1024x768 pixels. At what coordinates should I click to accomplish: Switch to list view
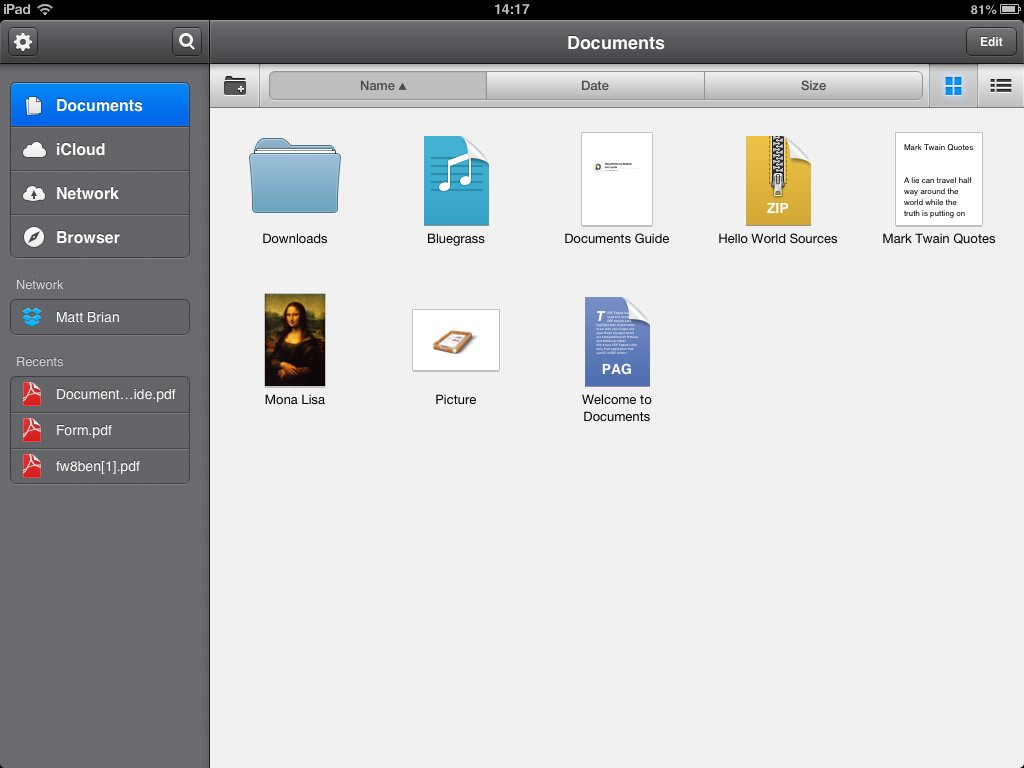tap(1000, 86)
